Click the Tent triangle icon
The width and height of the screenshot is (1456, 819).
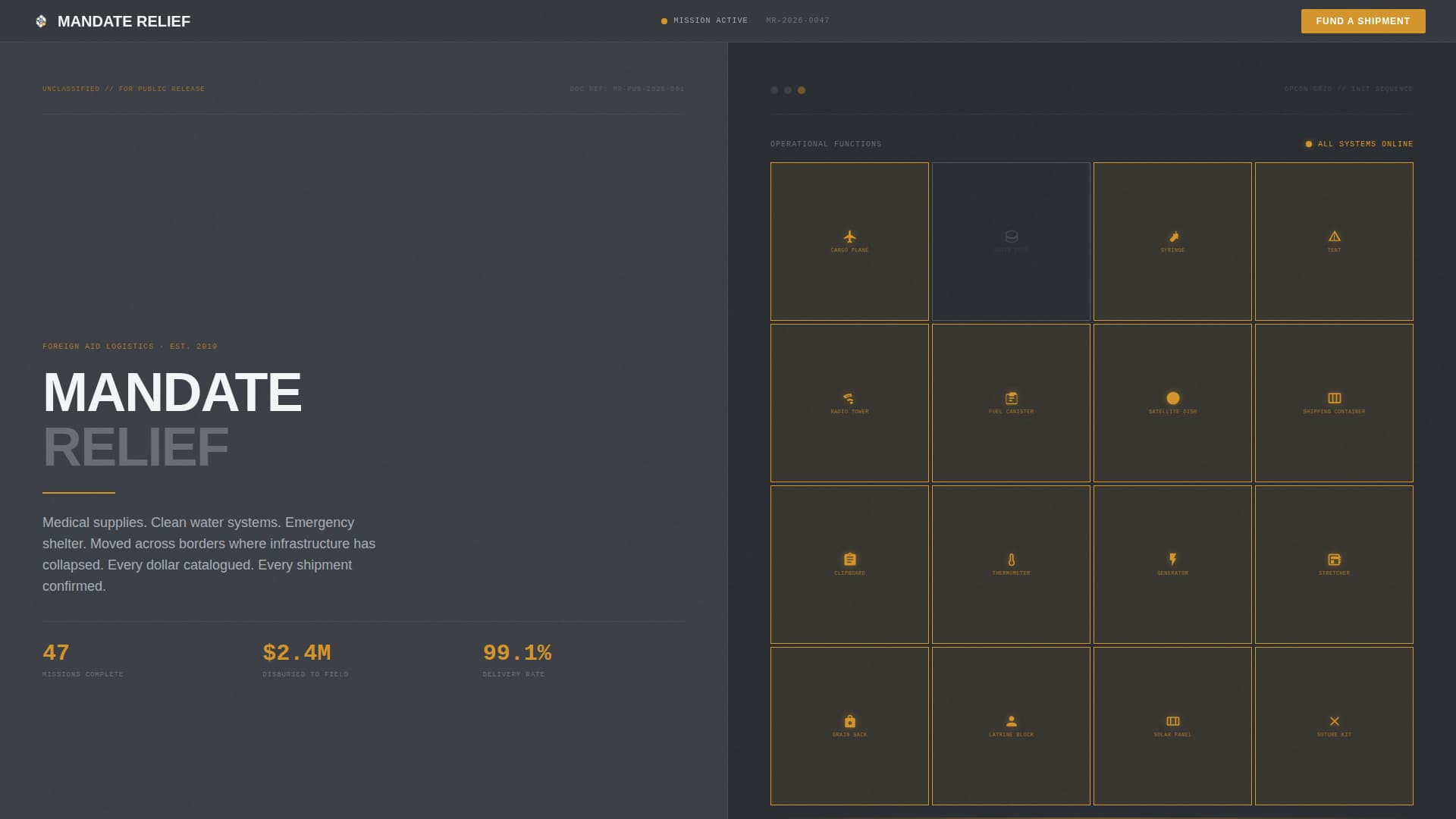pos(1334,237)
